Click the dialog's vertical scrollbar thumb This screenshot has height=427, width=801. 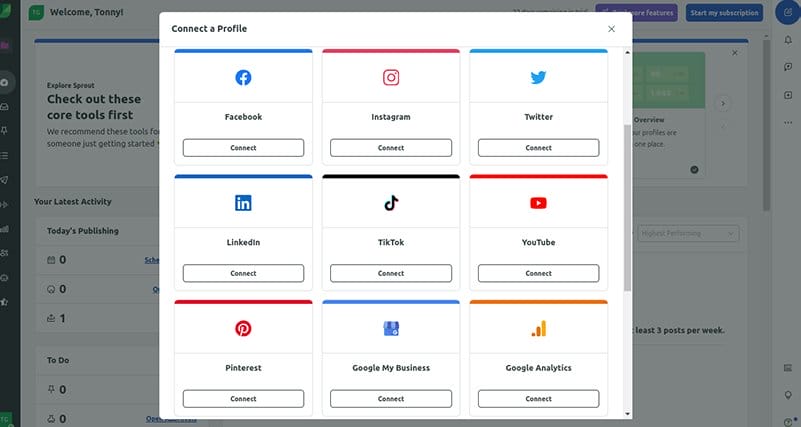(x=627, y=208)
